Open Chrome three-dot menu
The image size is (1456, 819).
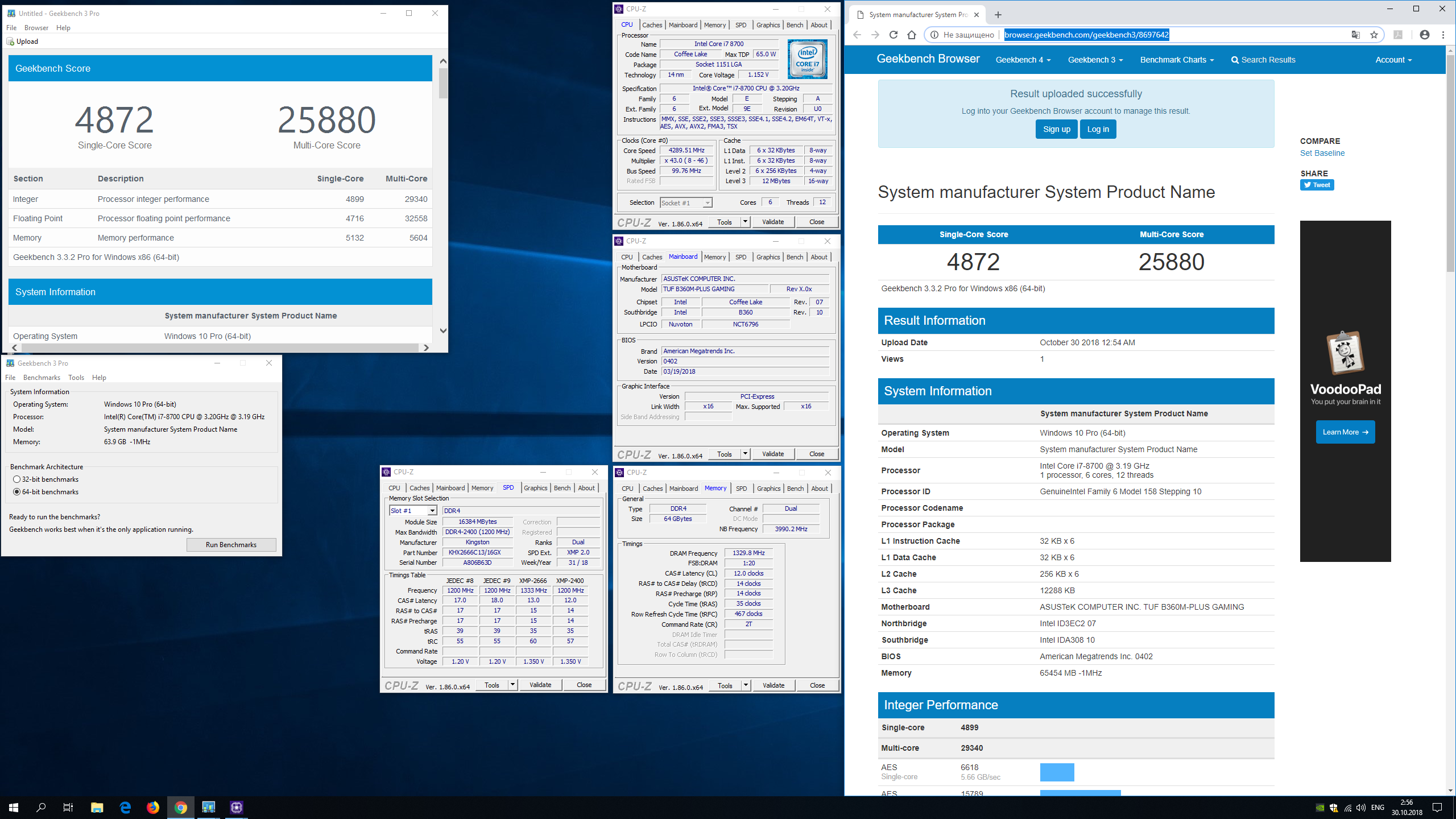[1443, 35]
